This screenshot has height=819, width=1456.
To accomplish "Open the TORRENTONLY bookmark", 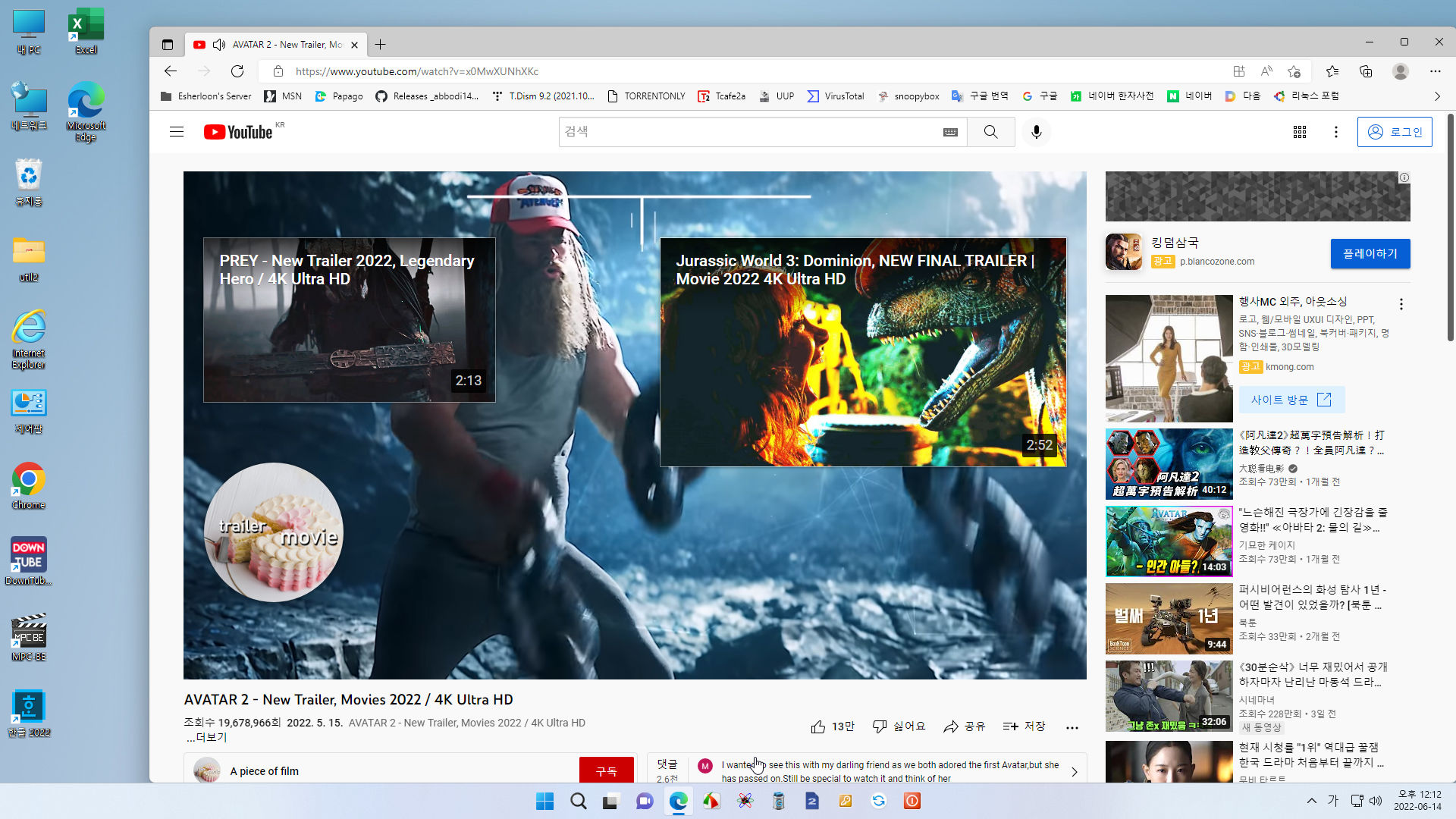I will (646, 96).
